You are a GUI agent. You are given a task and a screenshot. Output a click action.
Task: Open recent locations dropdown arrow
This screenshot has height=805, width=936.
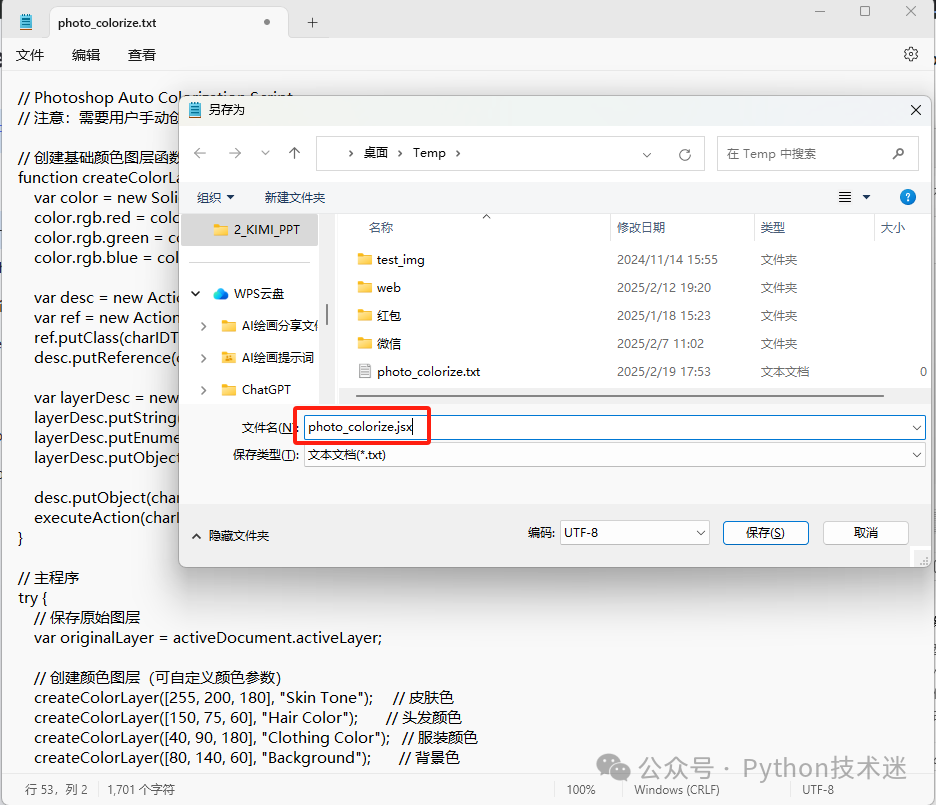point(265,153)
